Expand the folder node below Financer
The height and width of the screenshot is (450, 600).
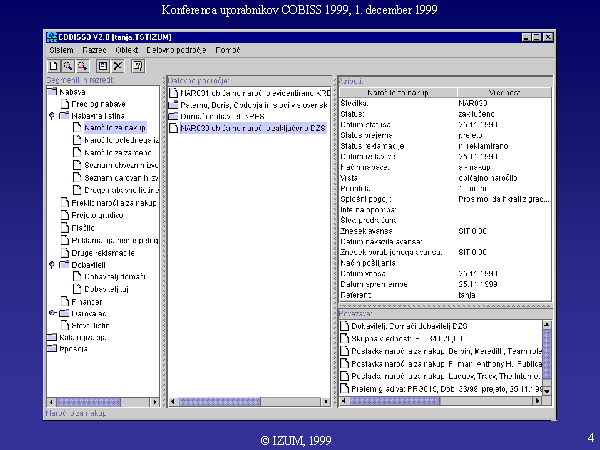[x=51, y=312]
